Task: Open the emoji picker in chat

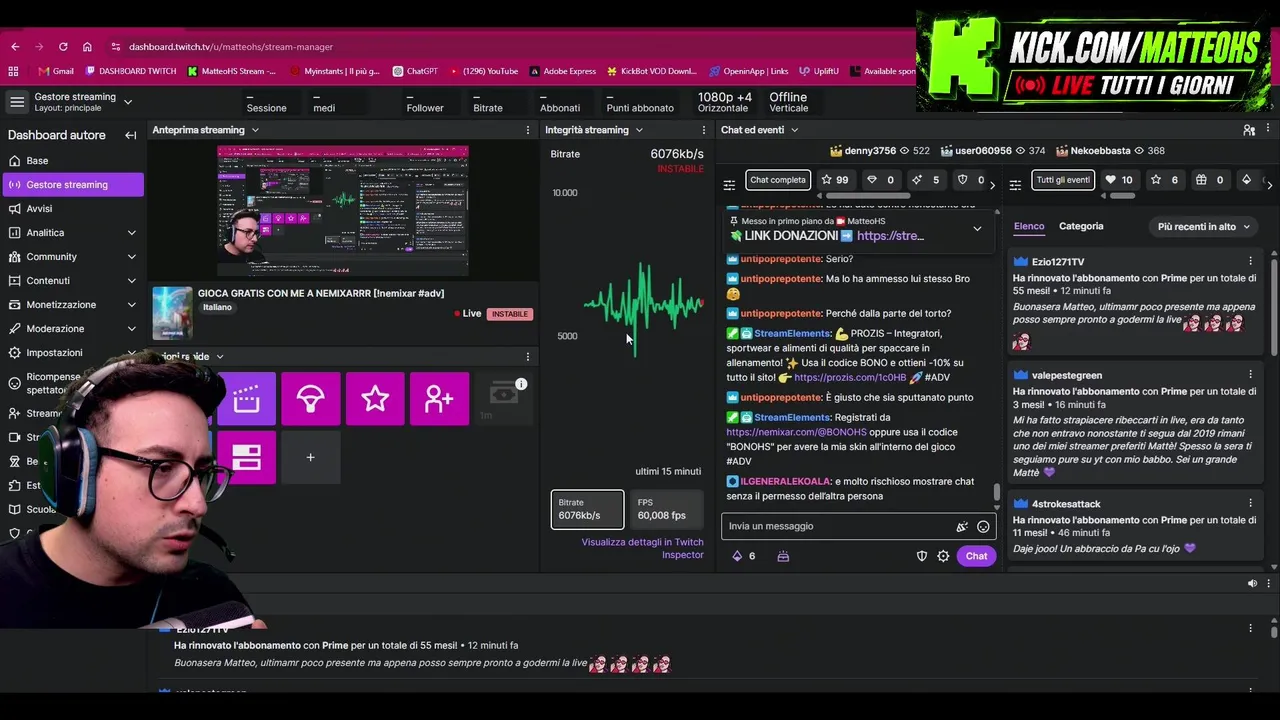Action: click(983, 526)
